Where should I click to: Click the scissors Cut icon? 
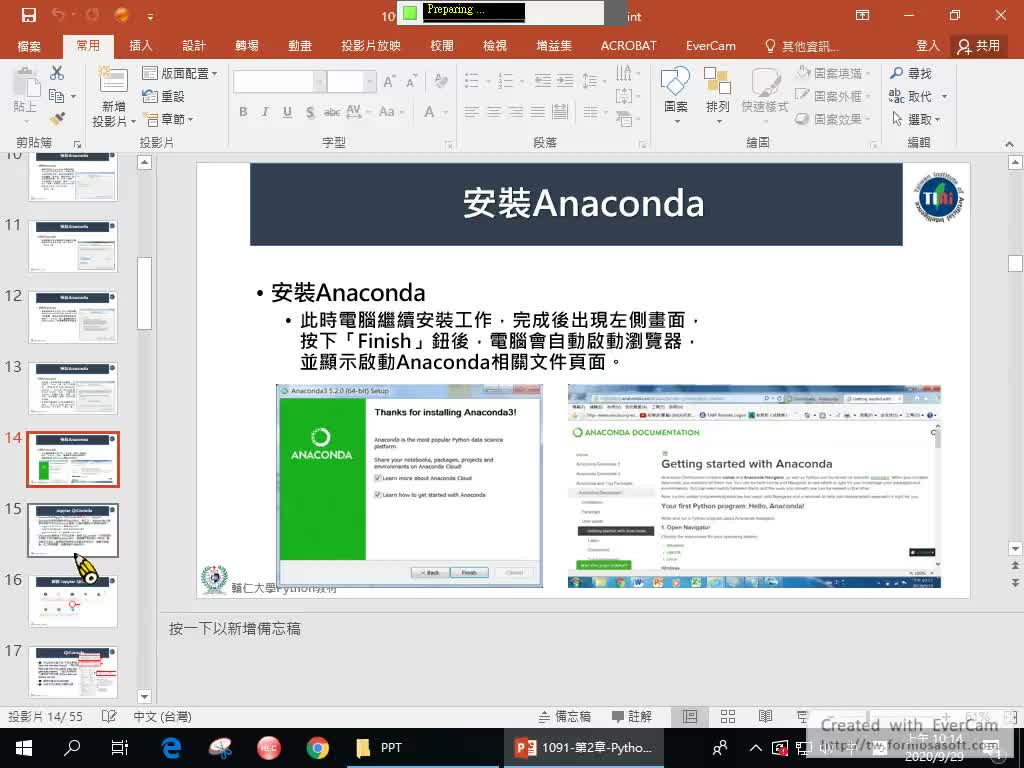pos(57,73)
